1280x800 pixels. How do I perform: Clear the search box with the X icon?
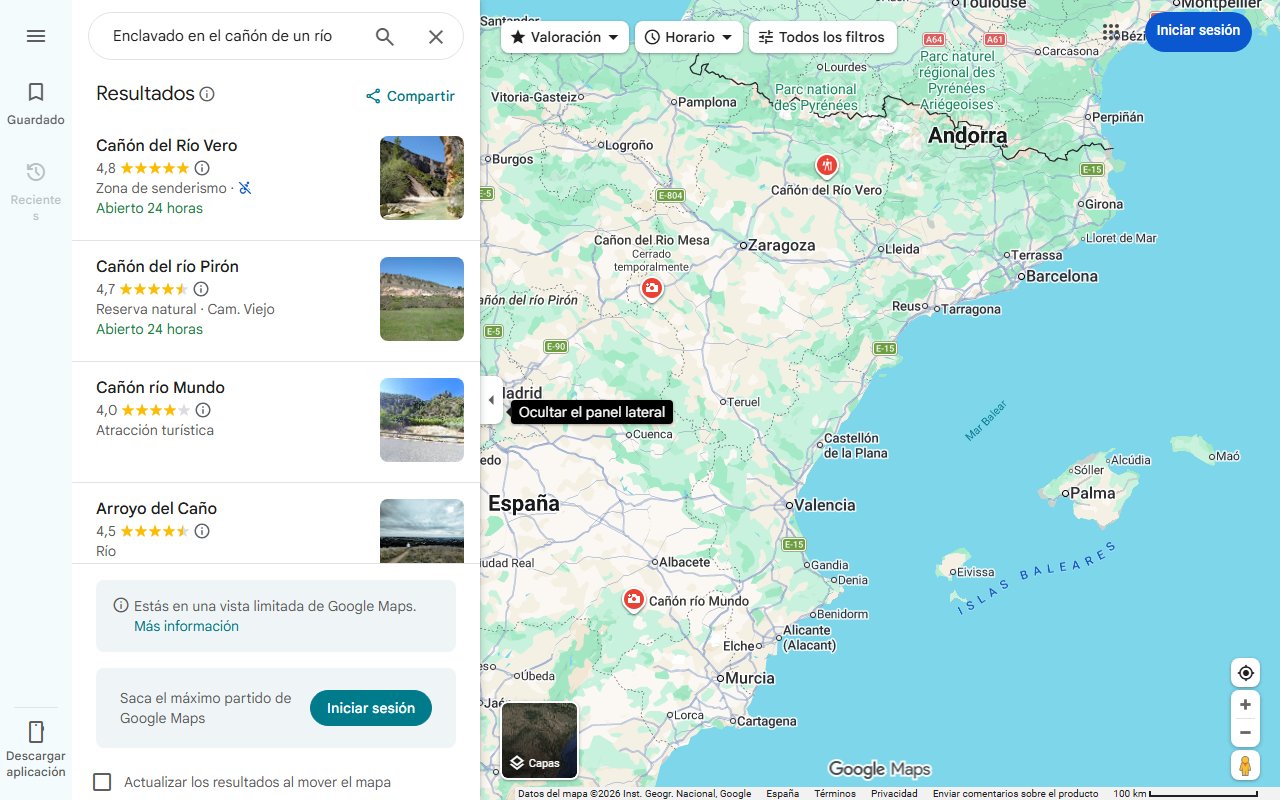(436, 35)
